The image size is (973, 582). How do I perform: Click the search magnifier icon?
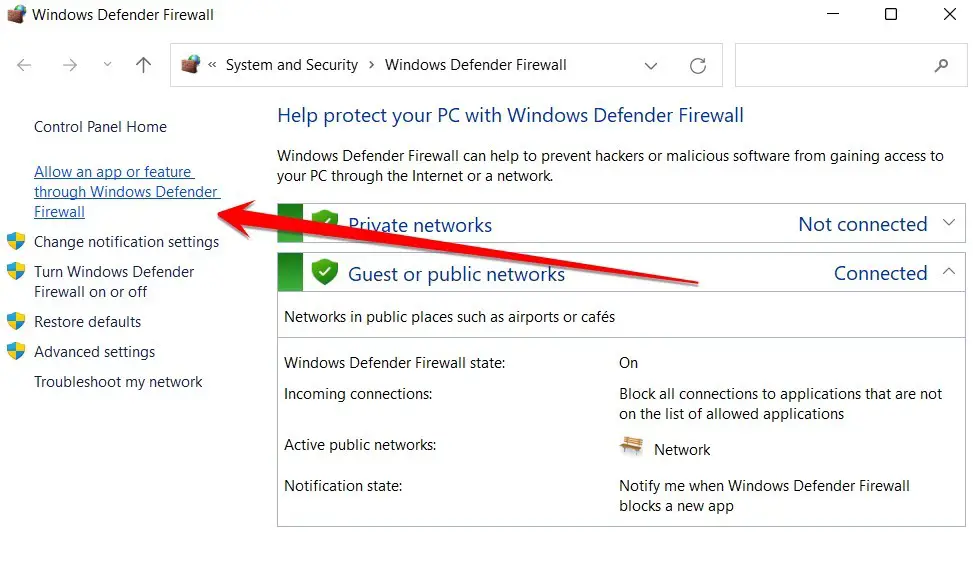pyautogui.click(x=941, y=65)
